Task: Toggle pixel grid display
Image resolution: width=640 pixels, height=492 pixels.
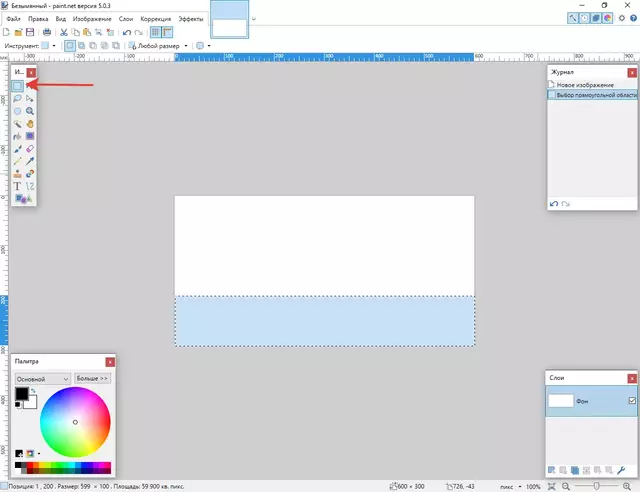Action: coord(155,32)
